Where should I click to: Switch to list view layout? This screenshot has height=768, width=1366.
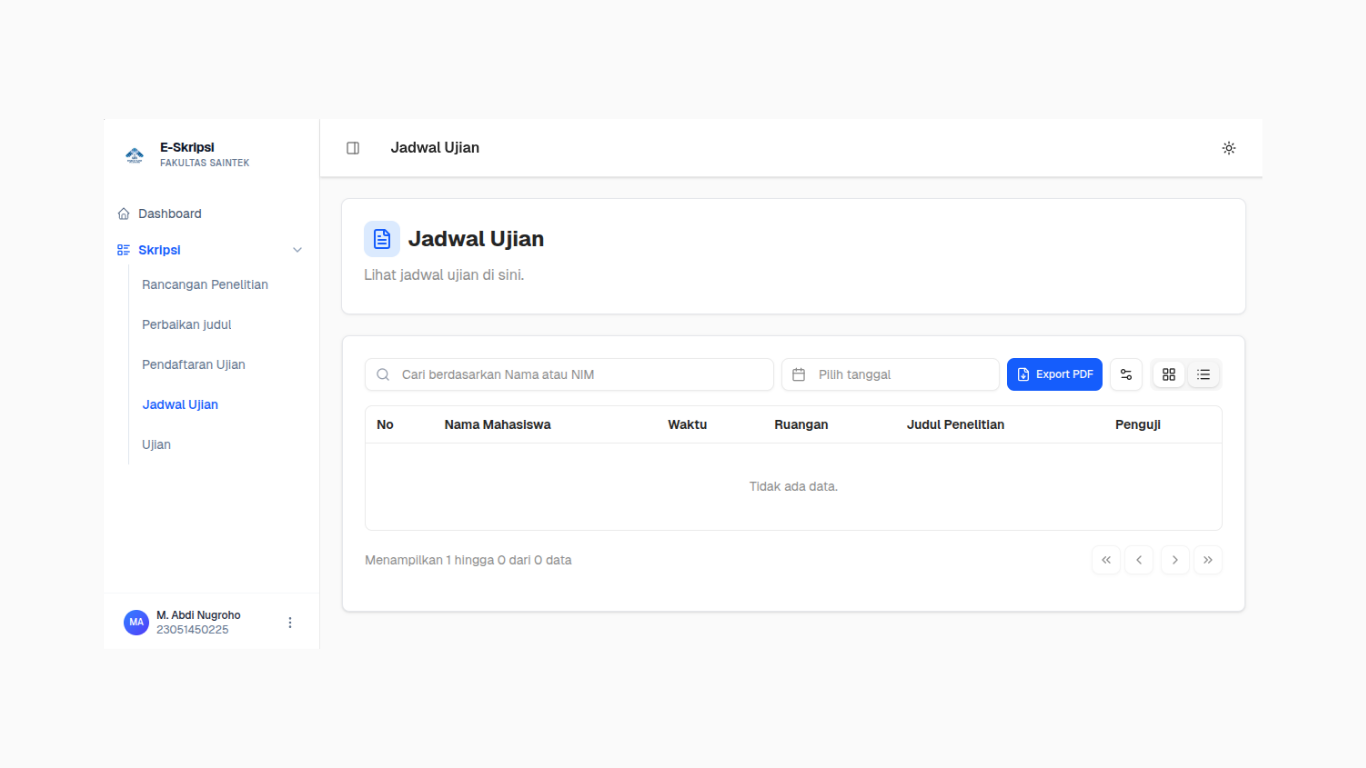(1203, 375)
